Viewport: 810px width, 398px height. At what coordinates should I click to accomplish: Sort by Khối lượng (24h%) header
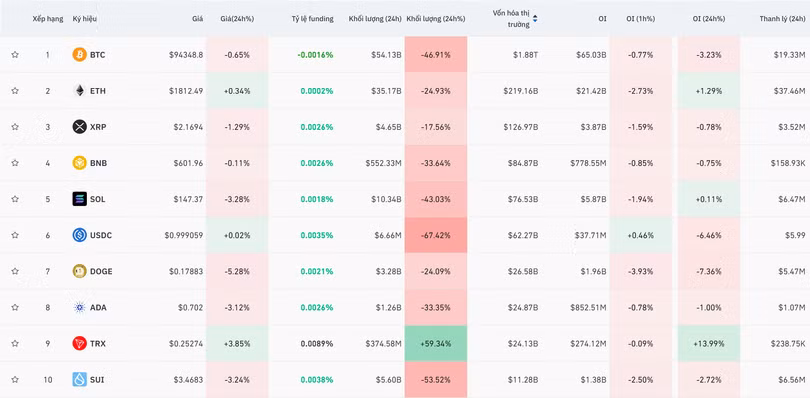click(436, 19)
